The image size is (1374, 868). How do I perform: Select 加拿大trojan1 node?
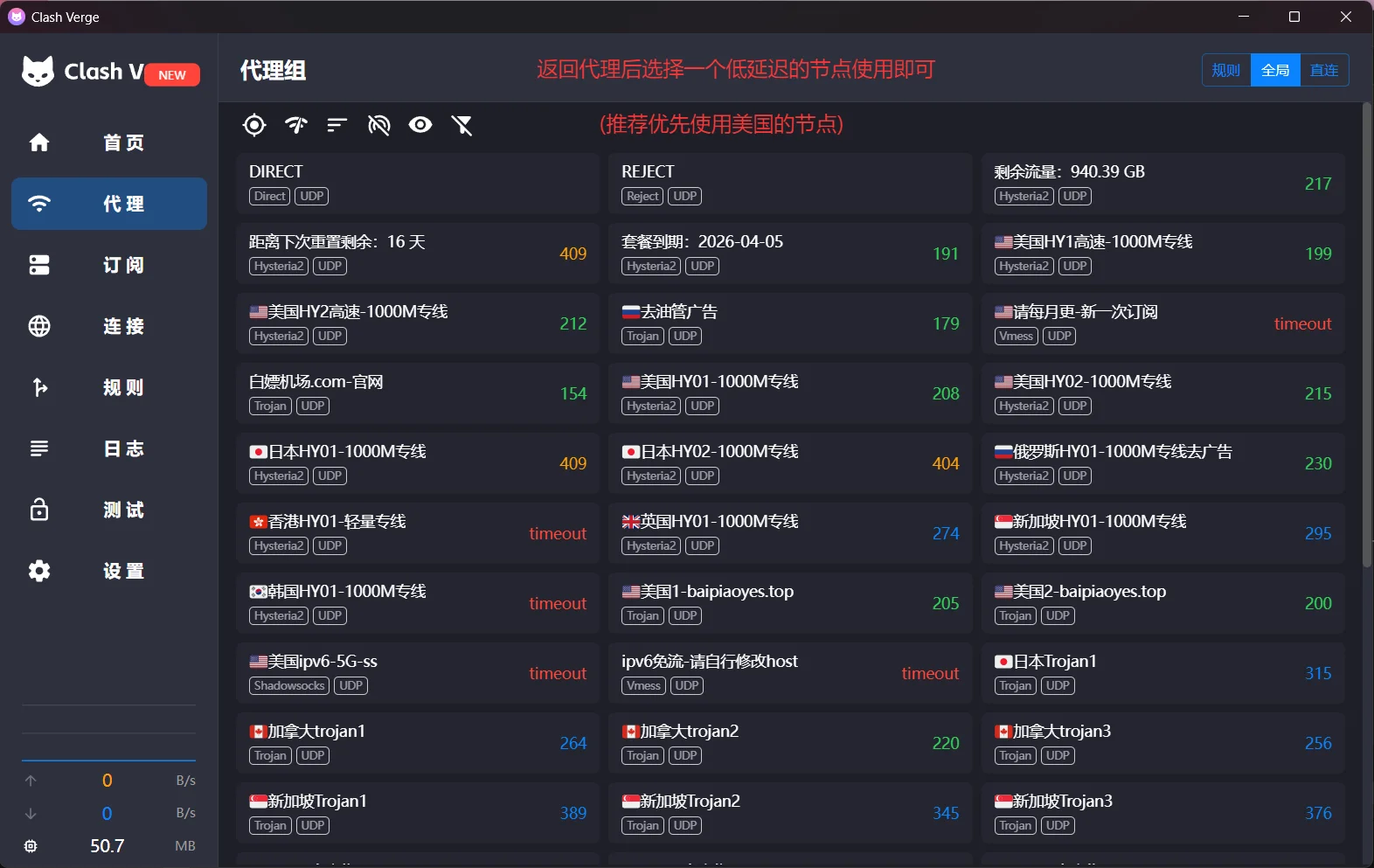[418, 743]
